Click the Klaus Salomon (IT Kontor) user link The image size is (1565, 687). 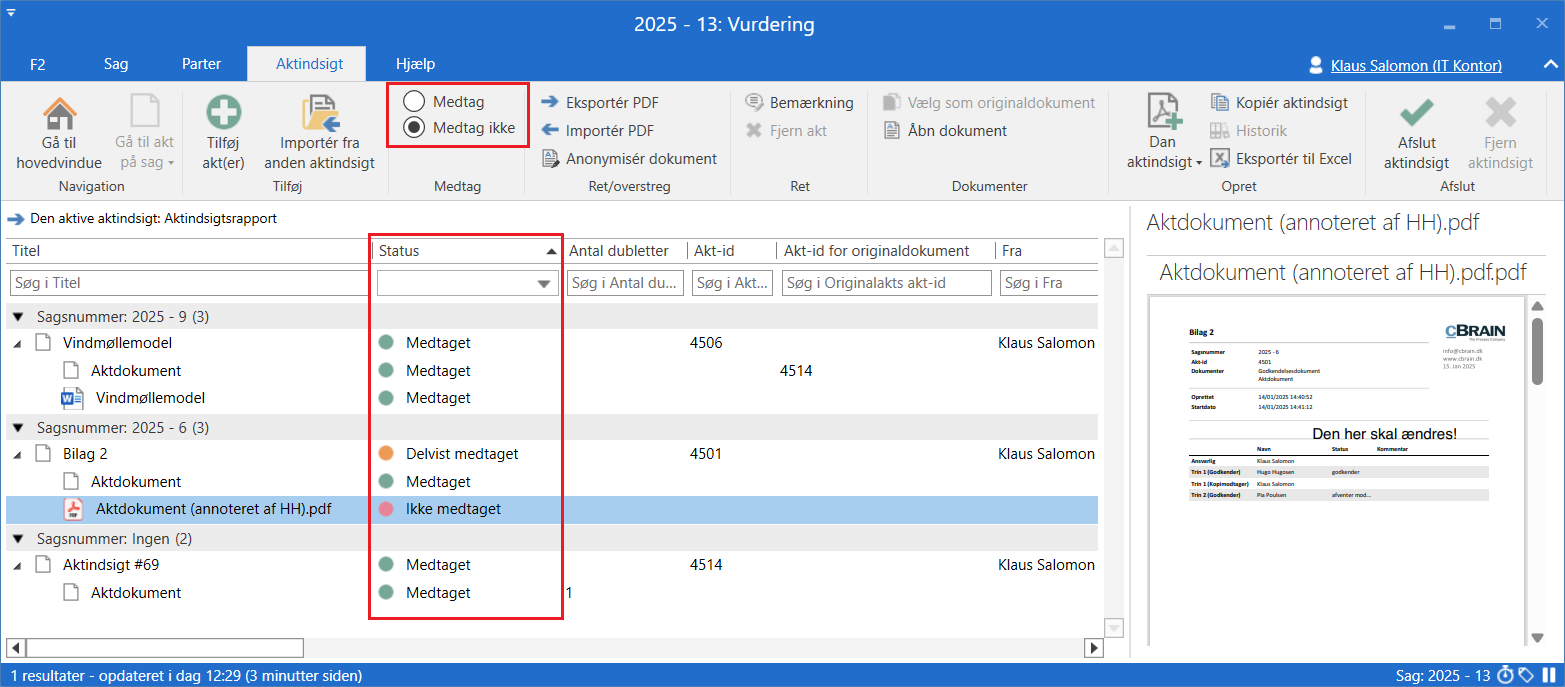click(1415, 66)
